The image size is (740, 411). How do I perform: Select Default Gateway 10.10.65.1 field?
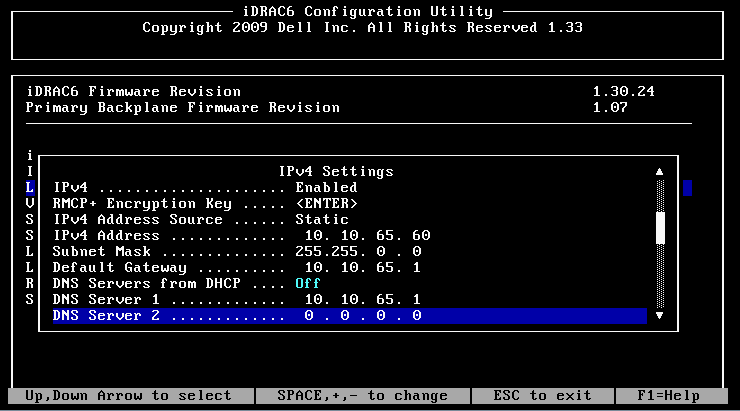[x=362, y=268]
